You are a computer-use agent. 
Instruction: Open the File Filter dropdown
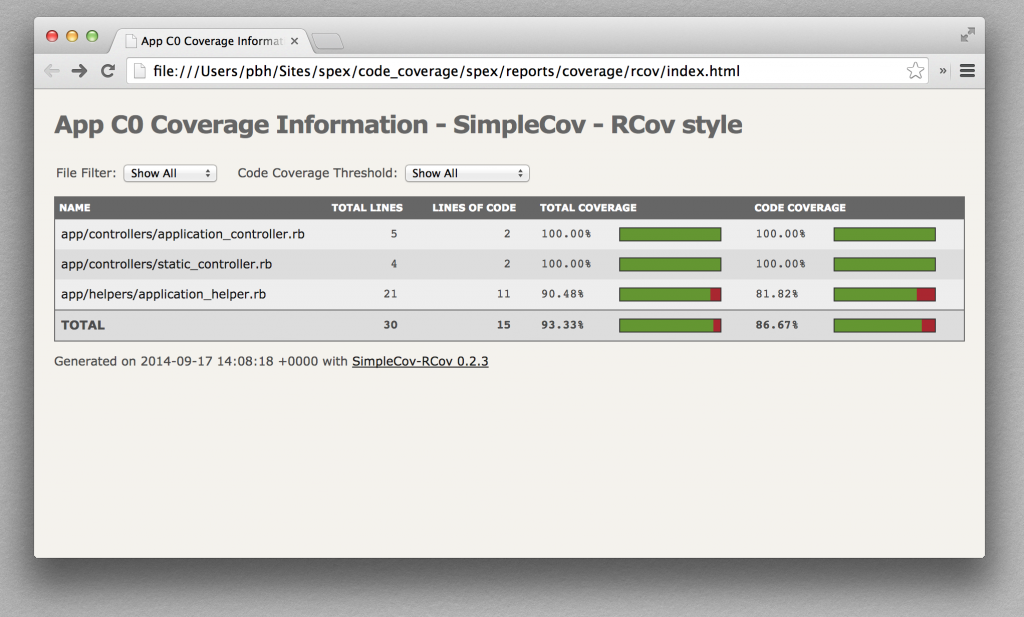[170, 173]
